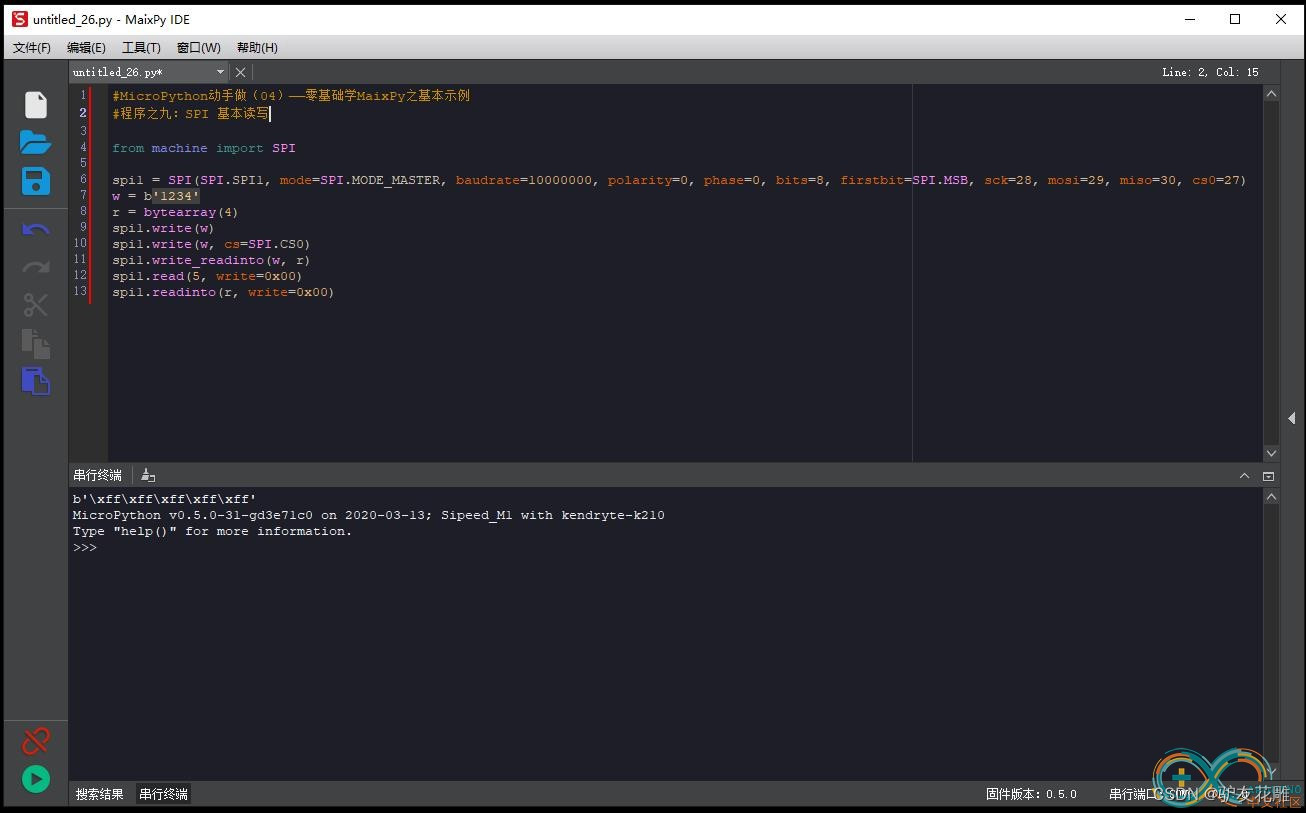
Task: Click the 固件版本: 0.5.0 status entry
Action: 1031,794
